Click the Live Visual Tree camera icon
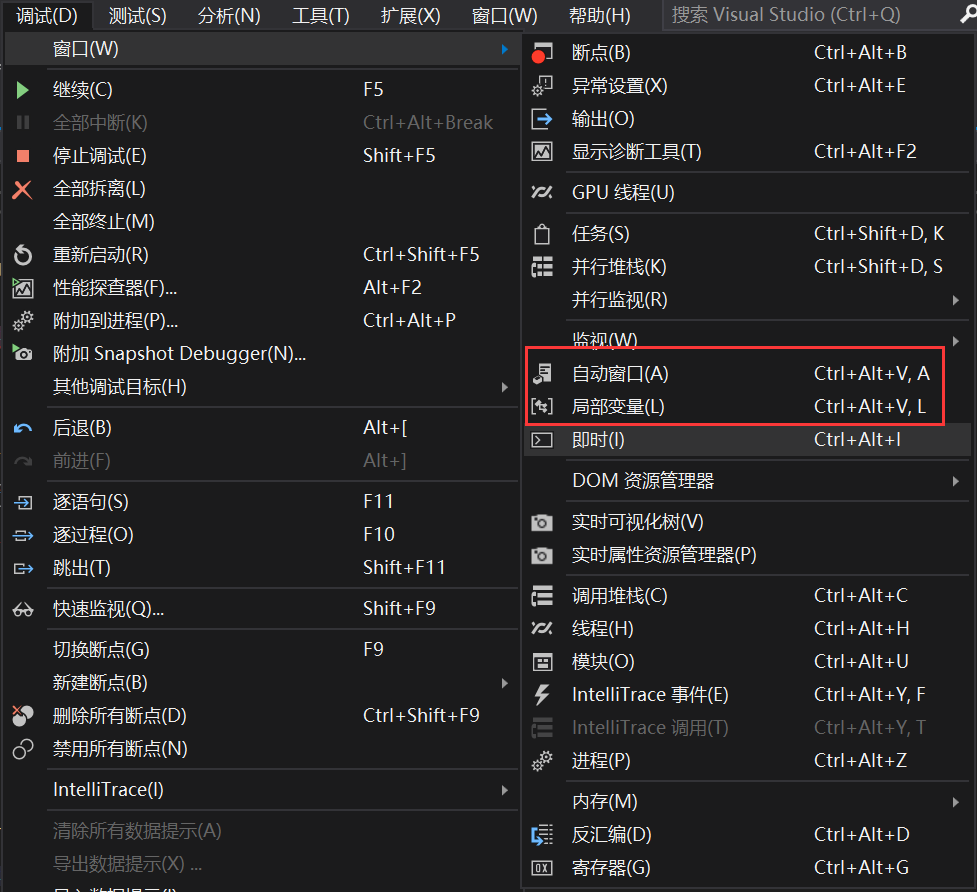Image resolution: width=977 pixels, height=892 pixels. coord(541,522)
